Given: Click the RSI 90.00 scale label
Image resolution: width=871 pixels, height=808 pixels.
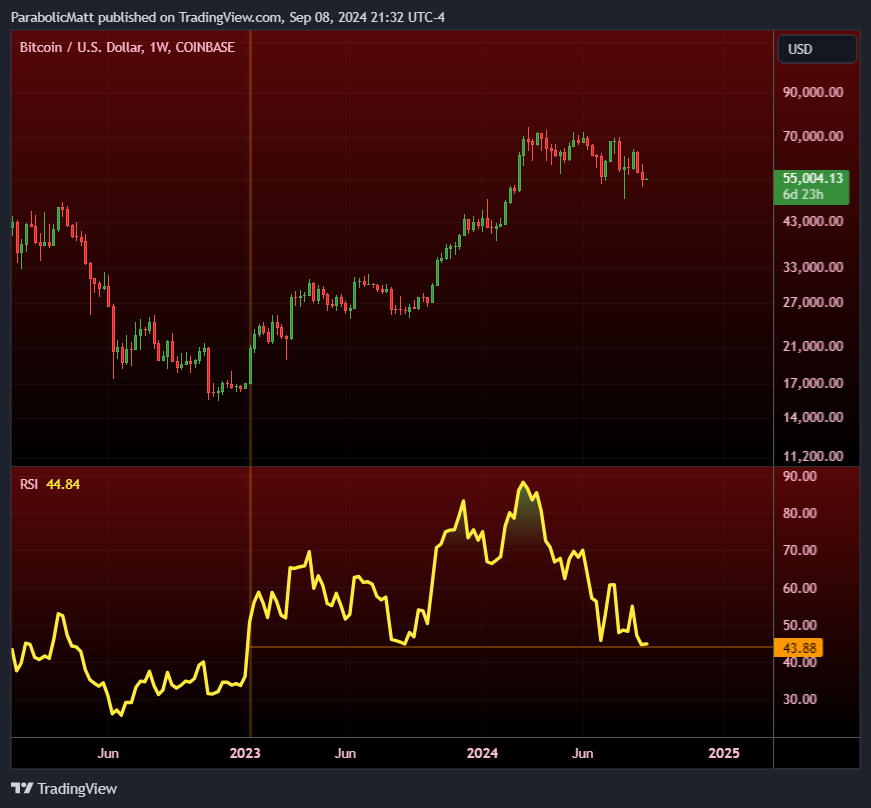Looking at the screenshot, I should tap(799, 476).
